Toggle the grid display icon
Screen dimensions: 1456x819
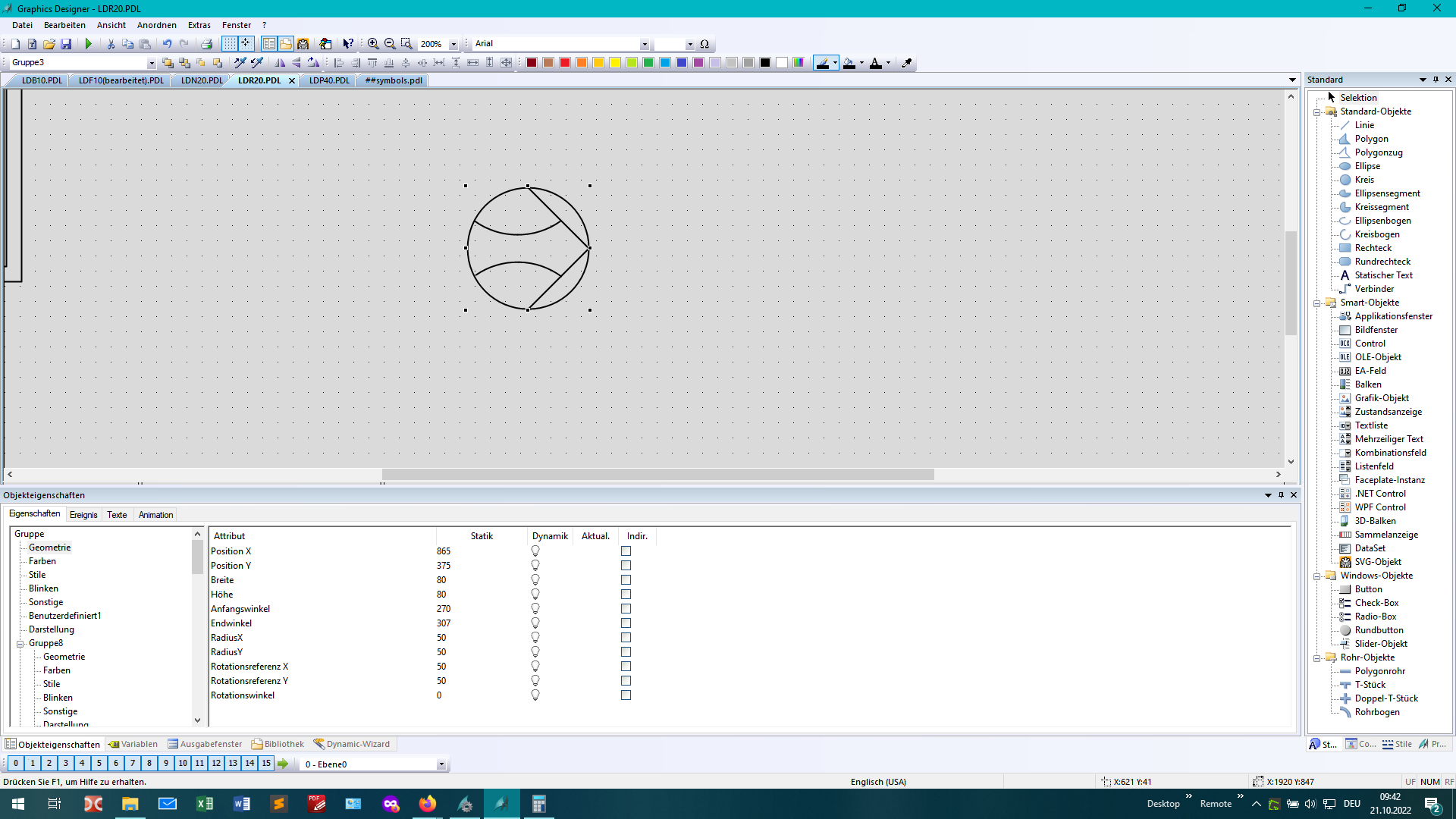click(229, 44)
